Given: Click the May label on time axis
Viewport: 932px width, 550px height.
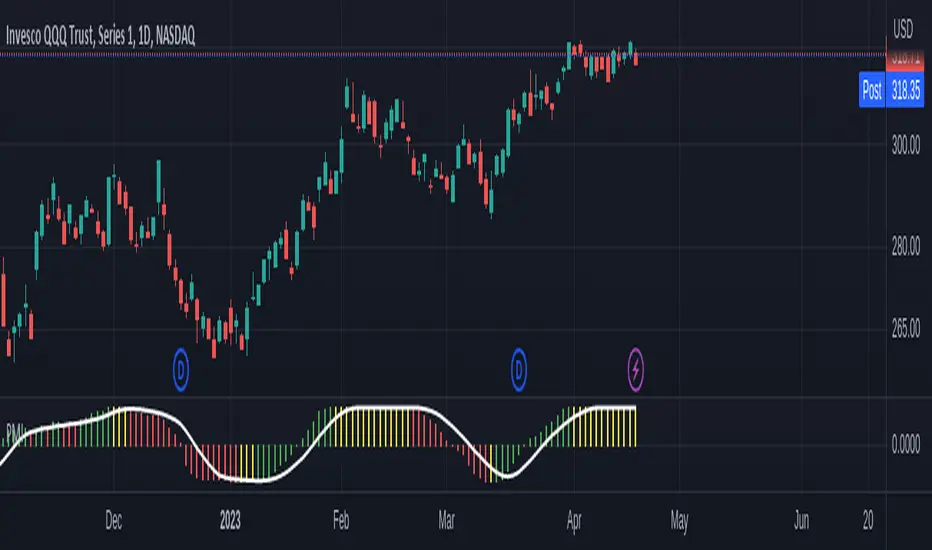Looking at the screenshot, I should click(x=679, y=521).
